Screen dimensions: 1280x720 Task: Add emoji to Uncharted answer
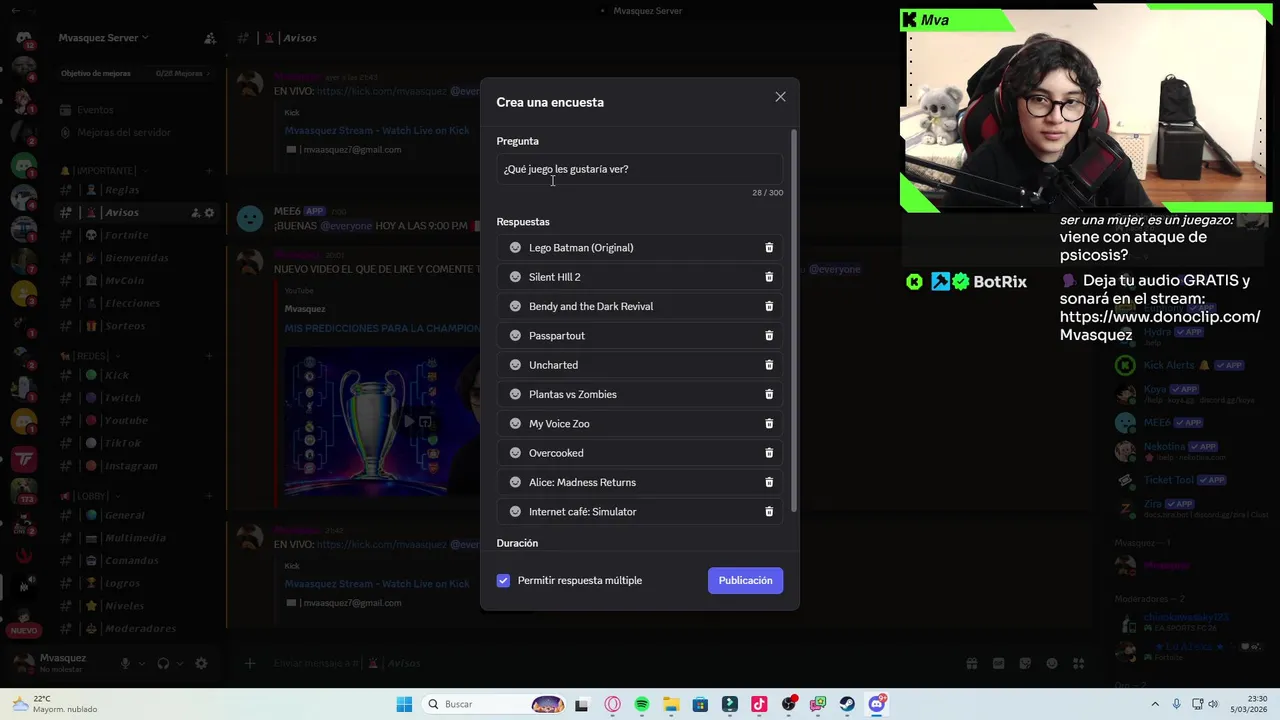(515, 365)
